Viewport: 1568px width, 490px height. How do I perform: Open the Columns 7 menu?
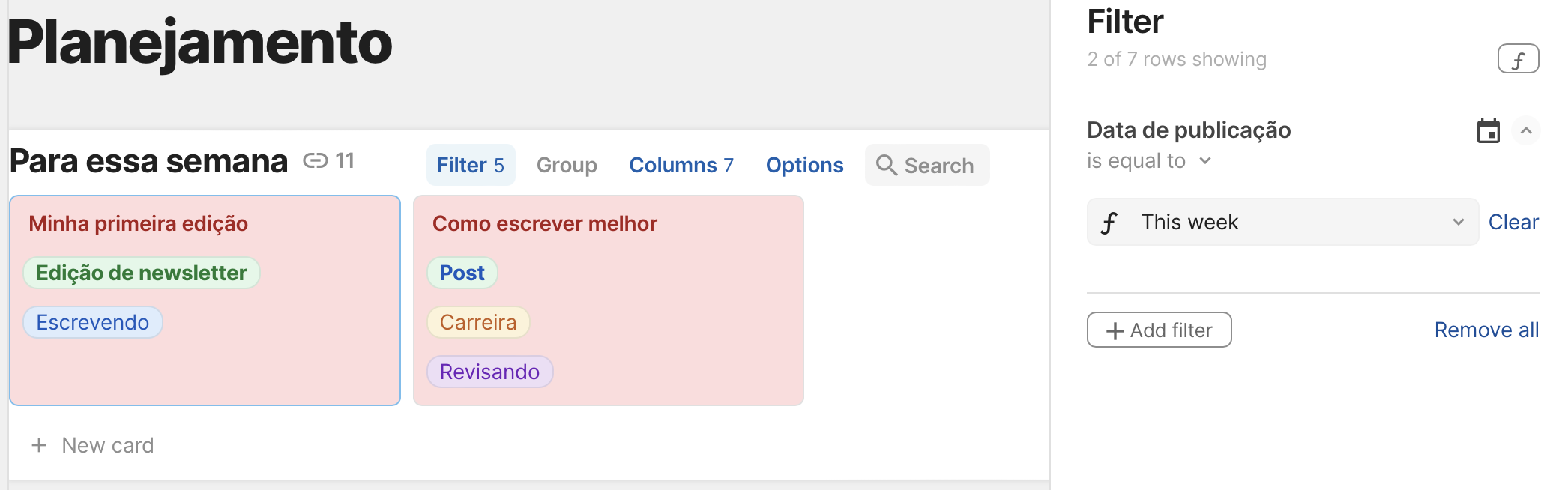681,165
